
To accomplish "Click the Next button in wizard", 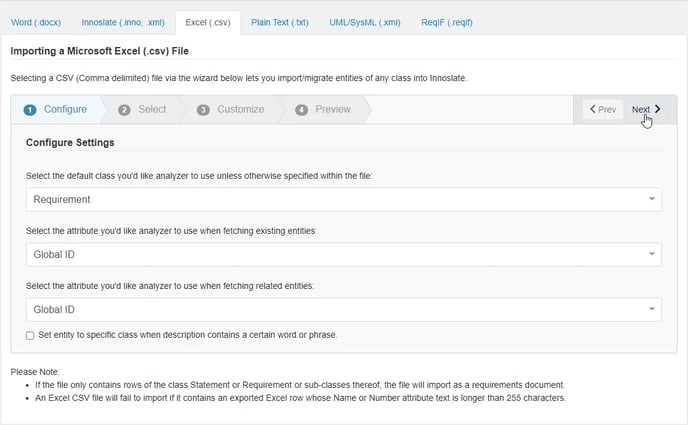I will click(x=646, y=109).
